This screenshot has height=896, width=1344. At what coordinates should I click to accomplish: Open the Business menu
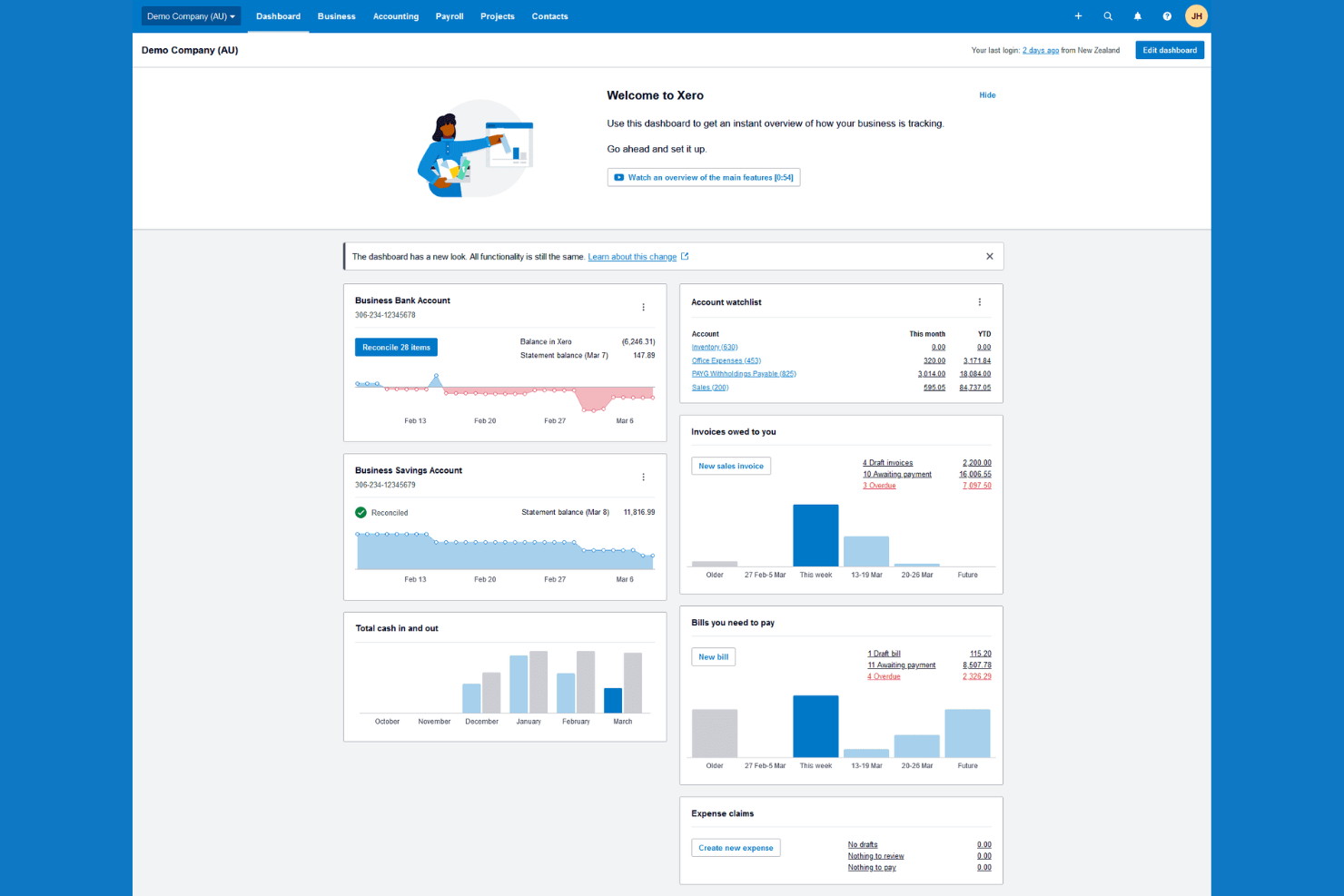coord(336,16)
